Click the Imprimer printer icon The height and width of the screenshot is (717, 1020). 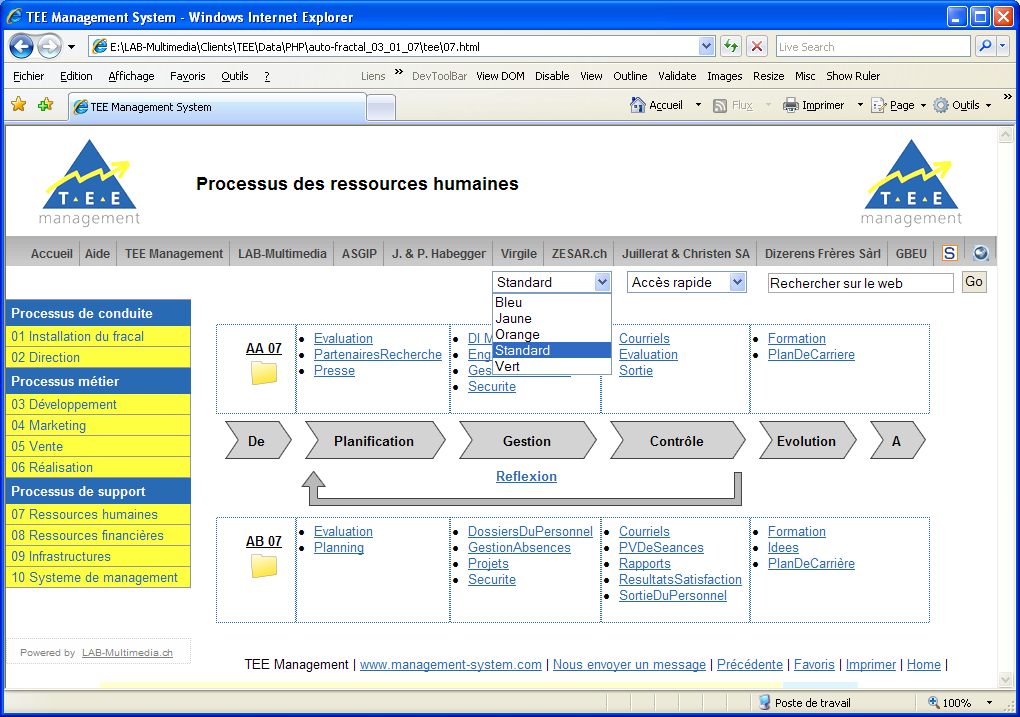[790, 105]
